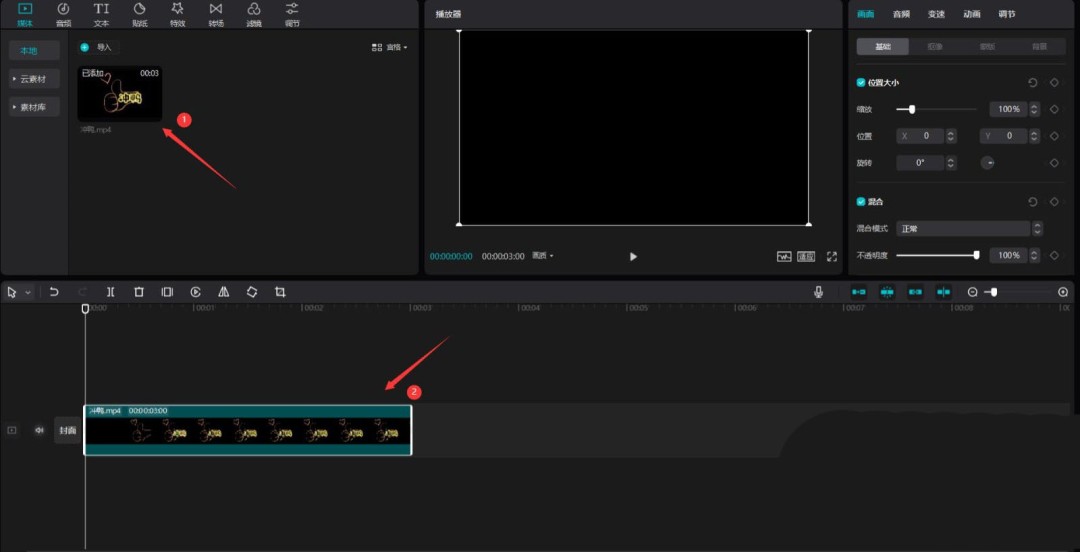1080x552 pixels.
Task: Click the microphone record voiceover icon
Action: [x=818, y=292]
